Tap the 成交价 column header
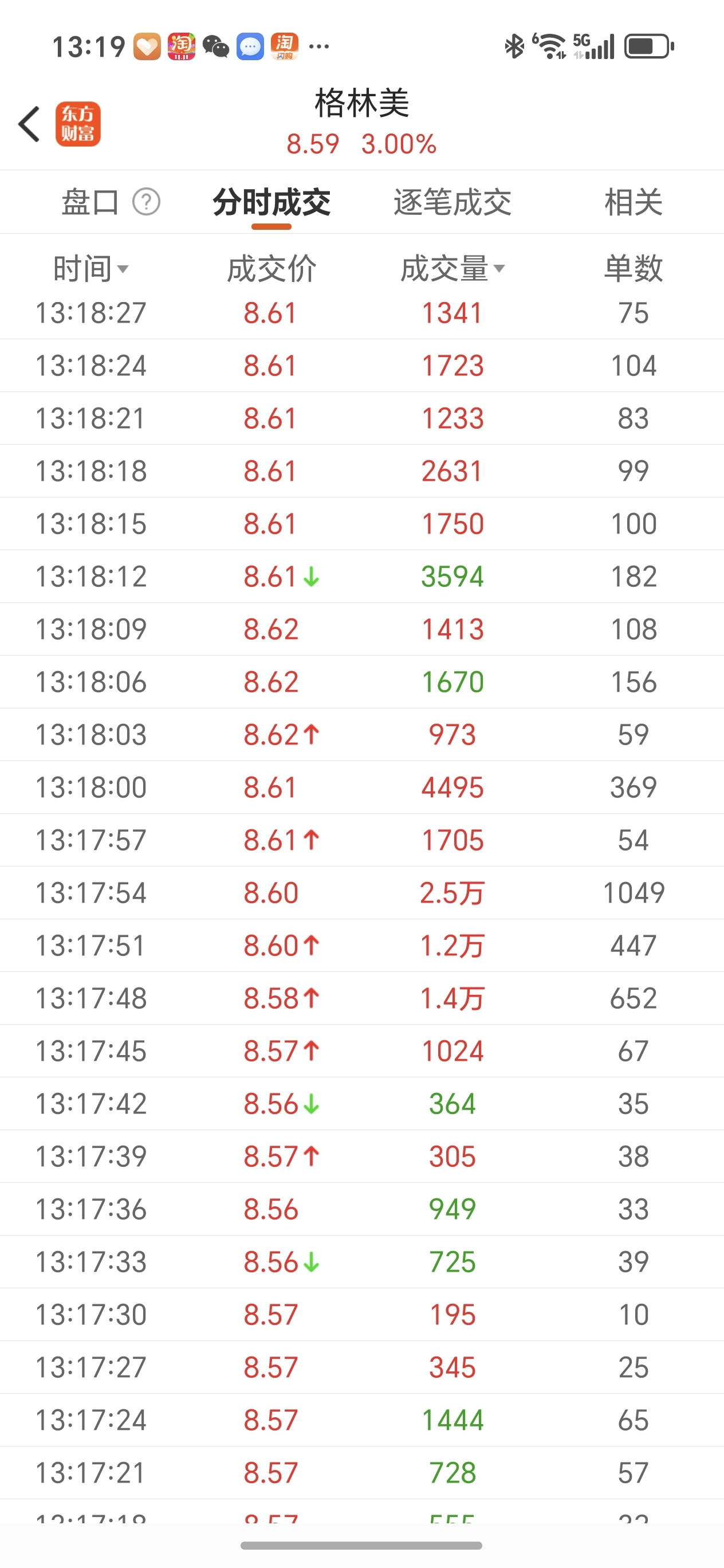The width and height of the screenshot is (724, 1568). [271, 268]
